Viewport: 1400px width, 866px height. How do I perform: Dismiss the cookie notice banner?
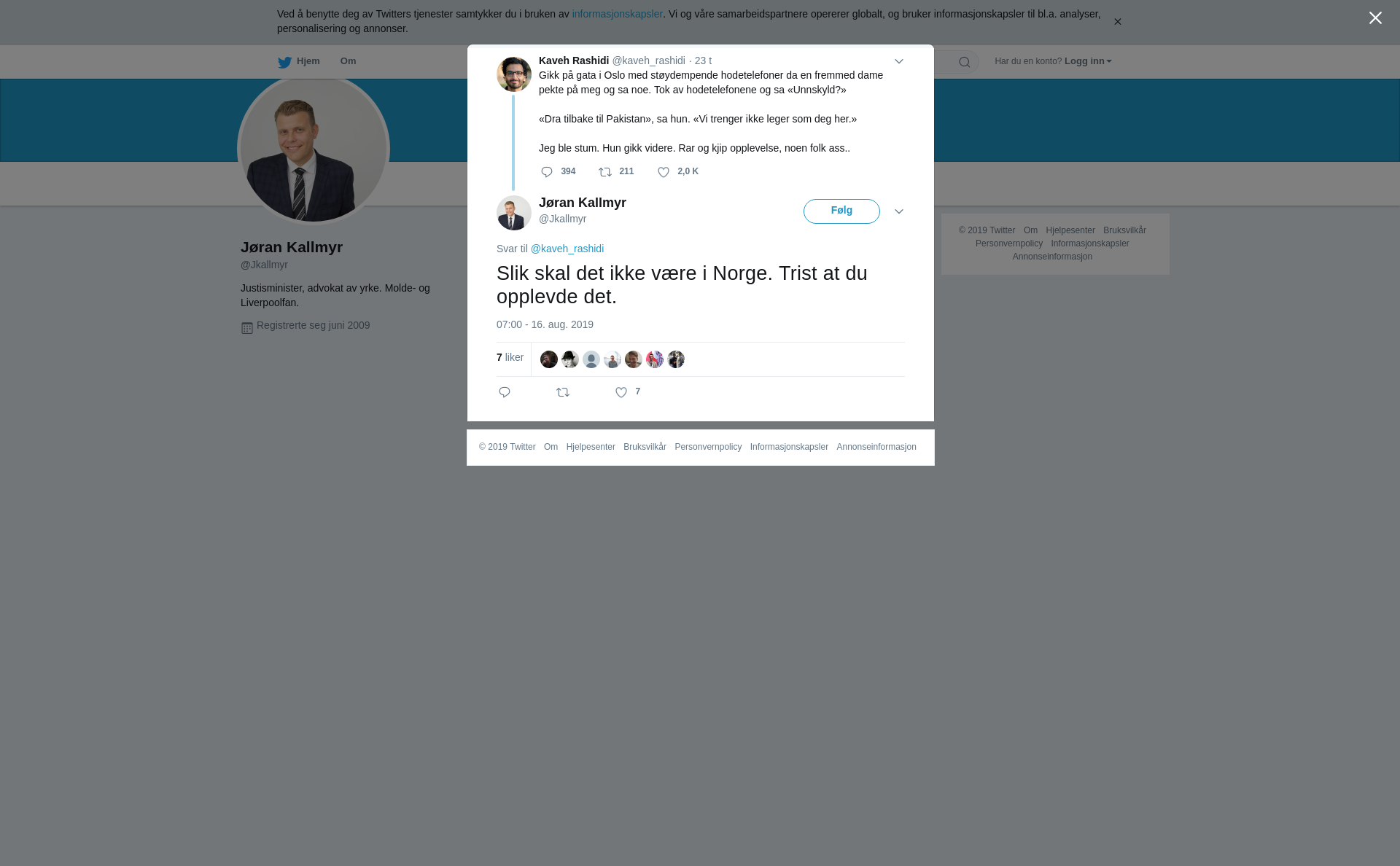tap(1117, 22)
